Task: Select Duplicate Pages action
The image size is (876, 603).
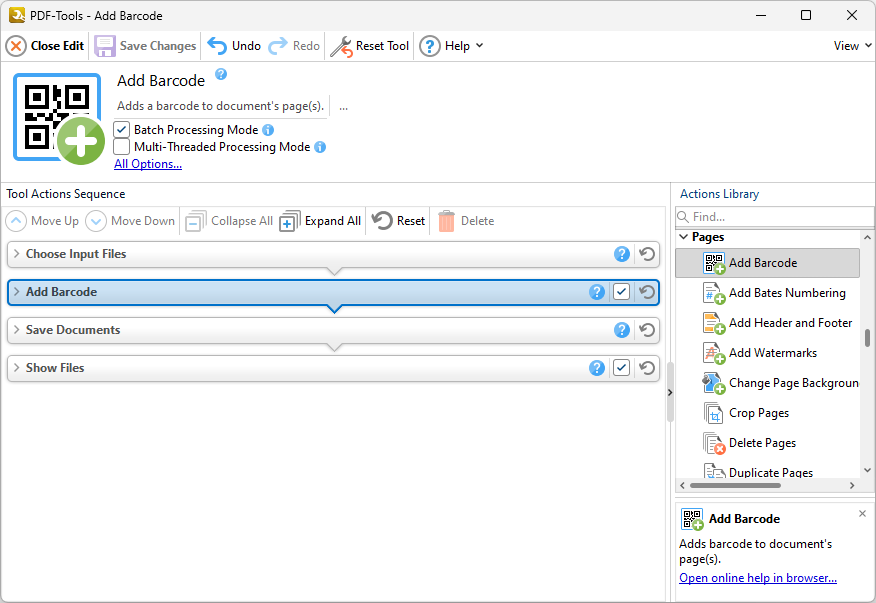Action: tap(768, 471)
